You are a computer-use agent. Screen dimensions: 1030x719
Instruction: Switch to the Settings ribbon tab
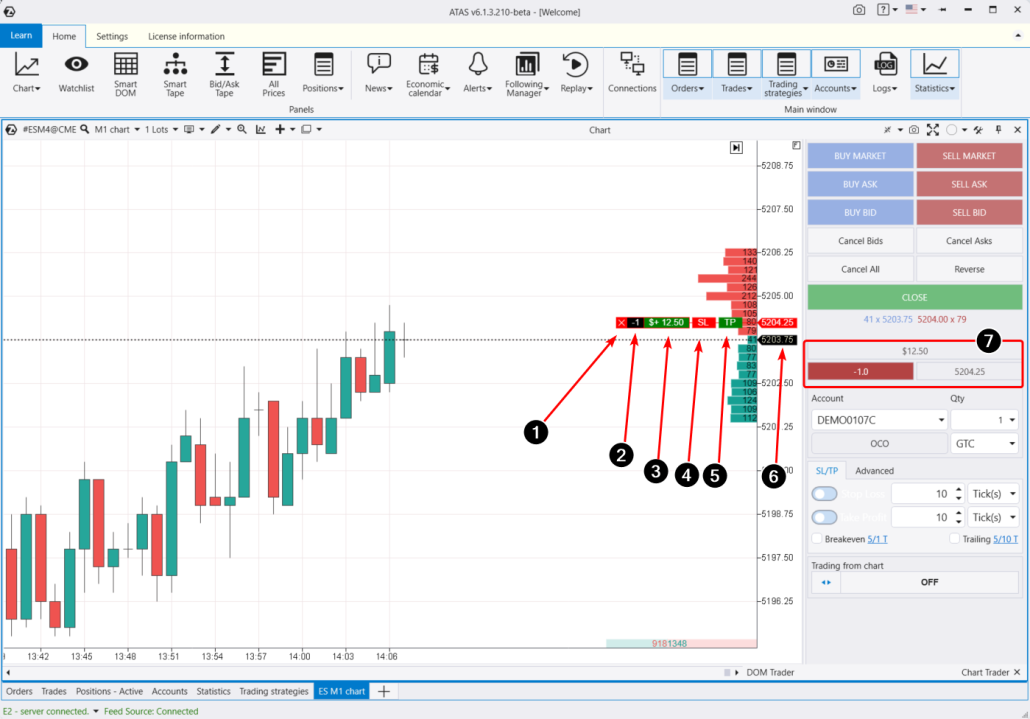tap(111, 36)
